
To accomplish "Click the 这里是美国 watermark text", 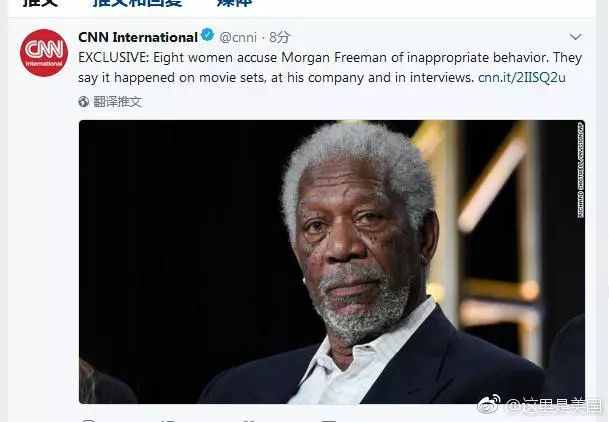I will (552, 405).
